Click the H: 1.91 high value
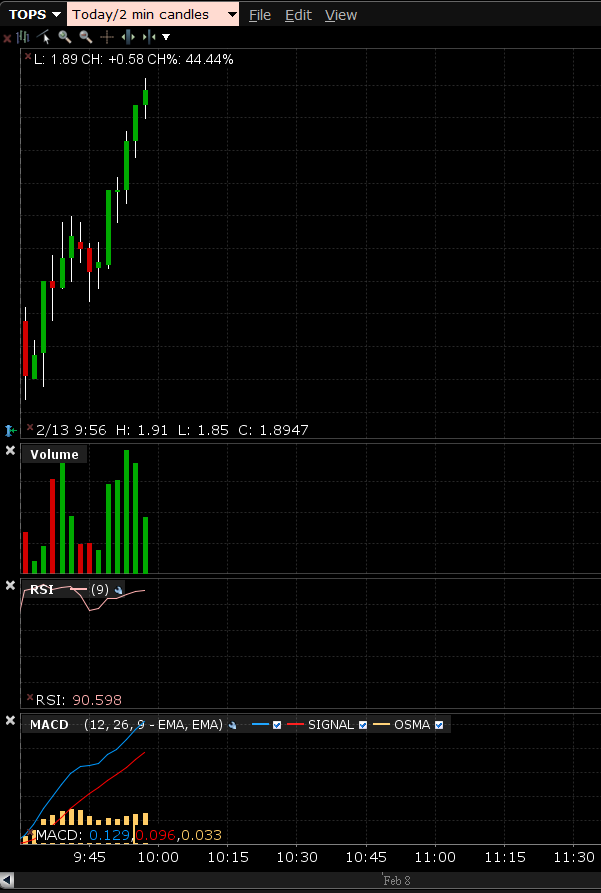 [142, 430]
